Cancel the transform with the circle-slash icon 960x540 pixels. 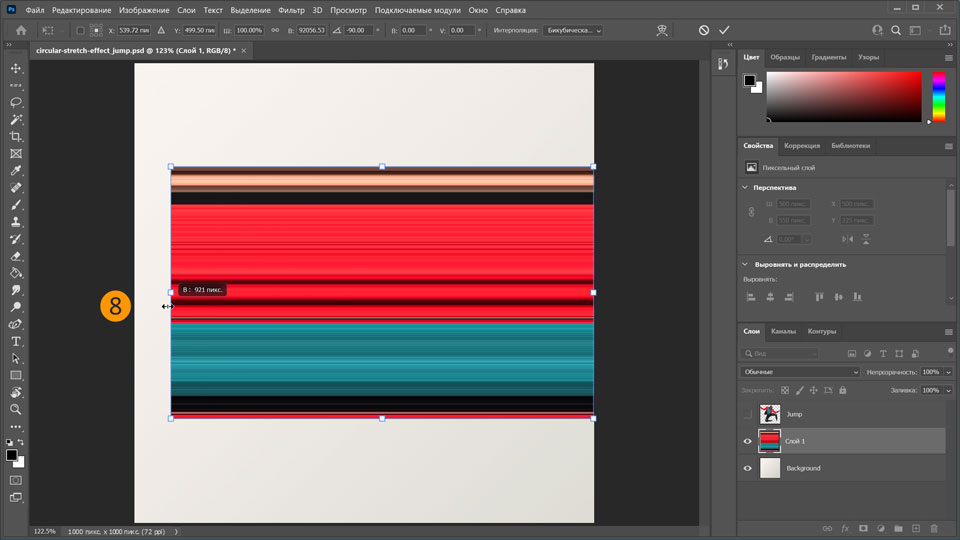click(704, 31)
